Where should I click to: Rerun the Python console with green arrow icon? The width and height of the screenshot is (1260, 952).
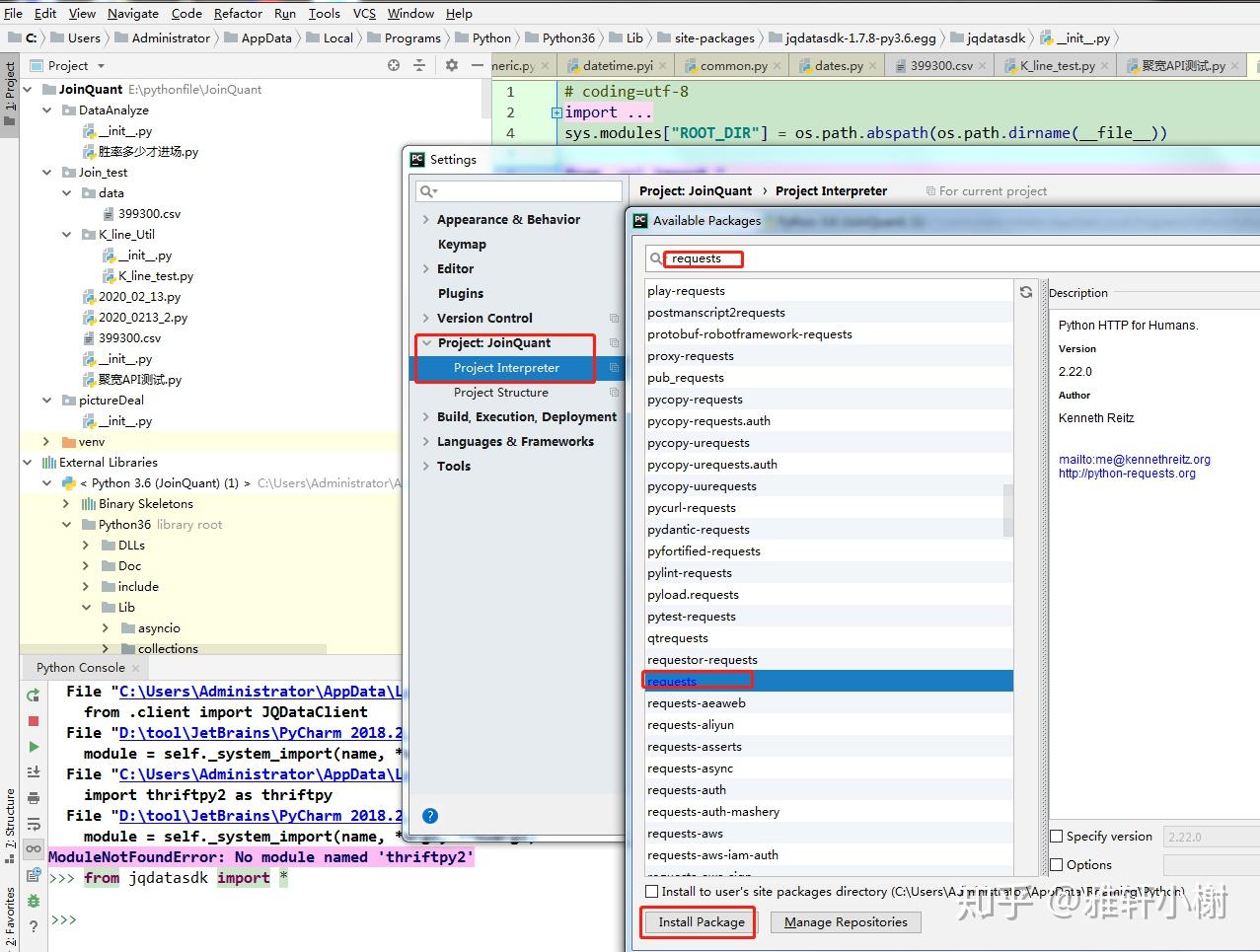34,696
